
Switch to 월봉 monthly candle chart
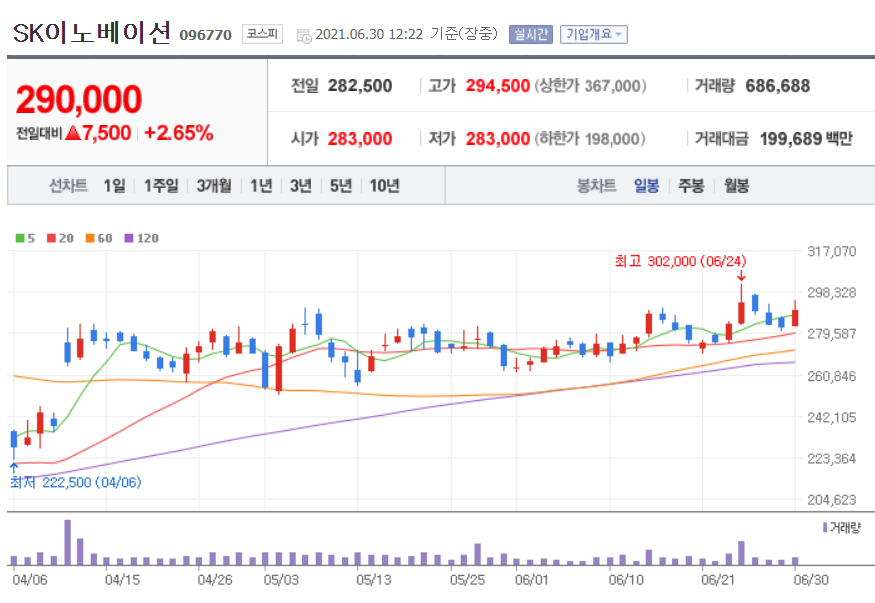[737, 185]
